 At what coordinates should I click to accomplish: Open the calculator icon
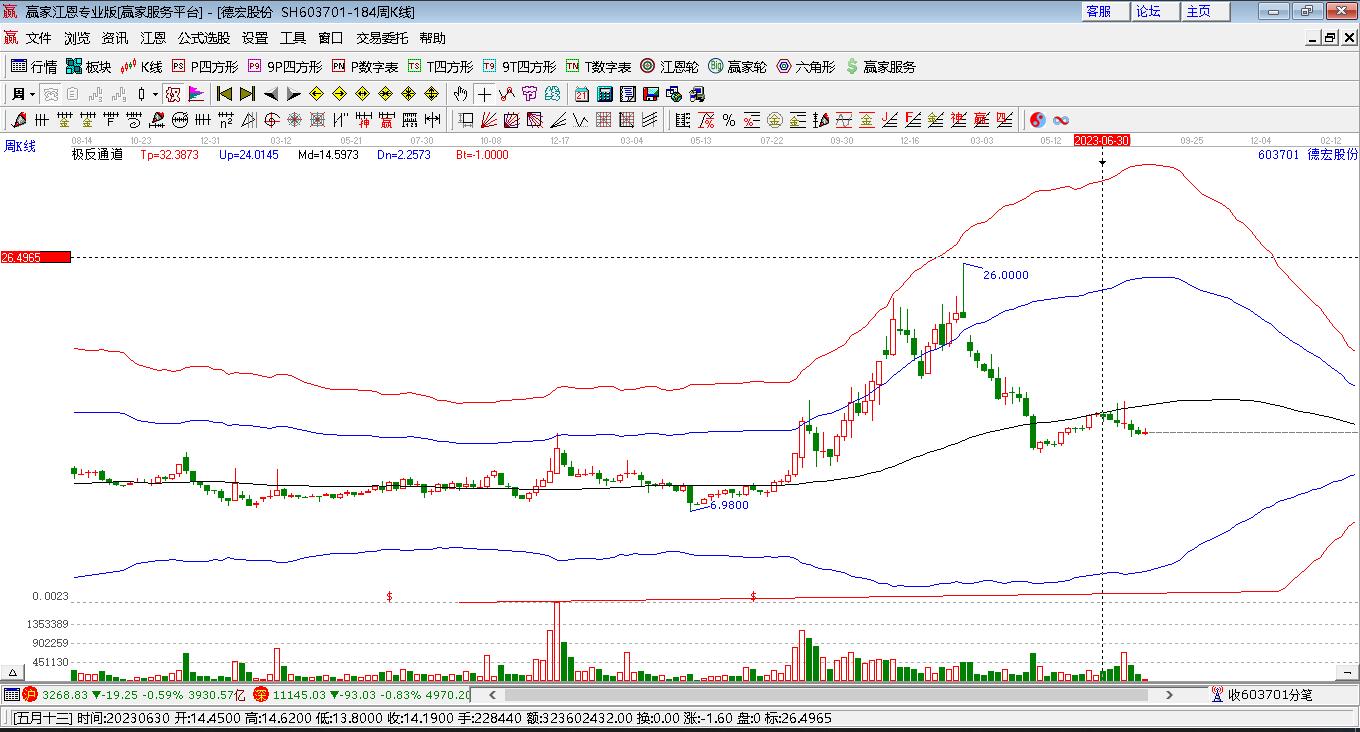(605, 94)
